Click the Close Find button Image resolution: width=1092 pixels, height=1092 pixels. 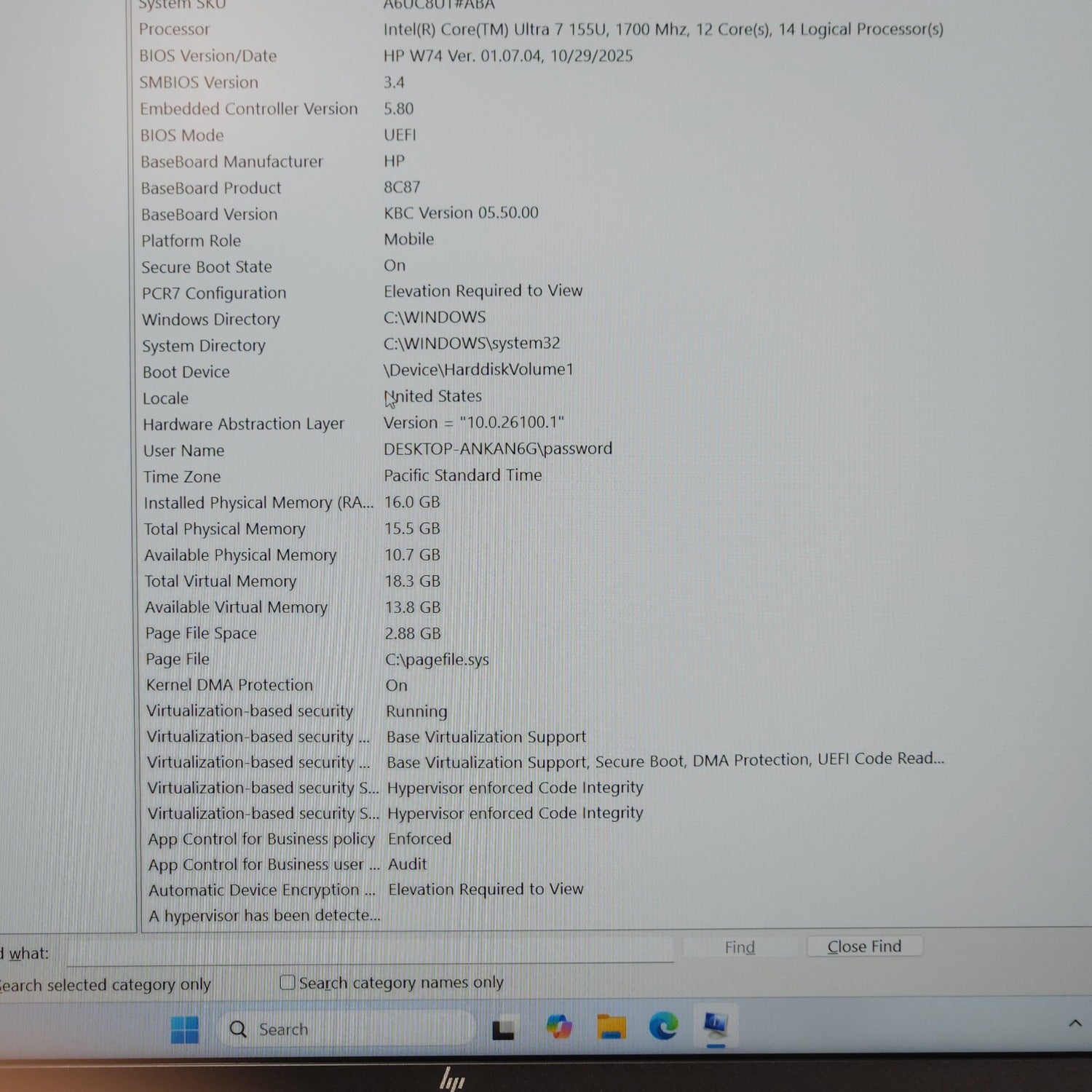point(864,946)
